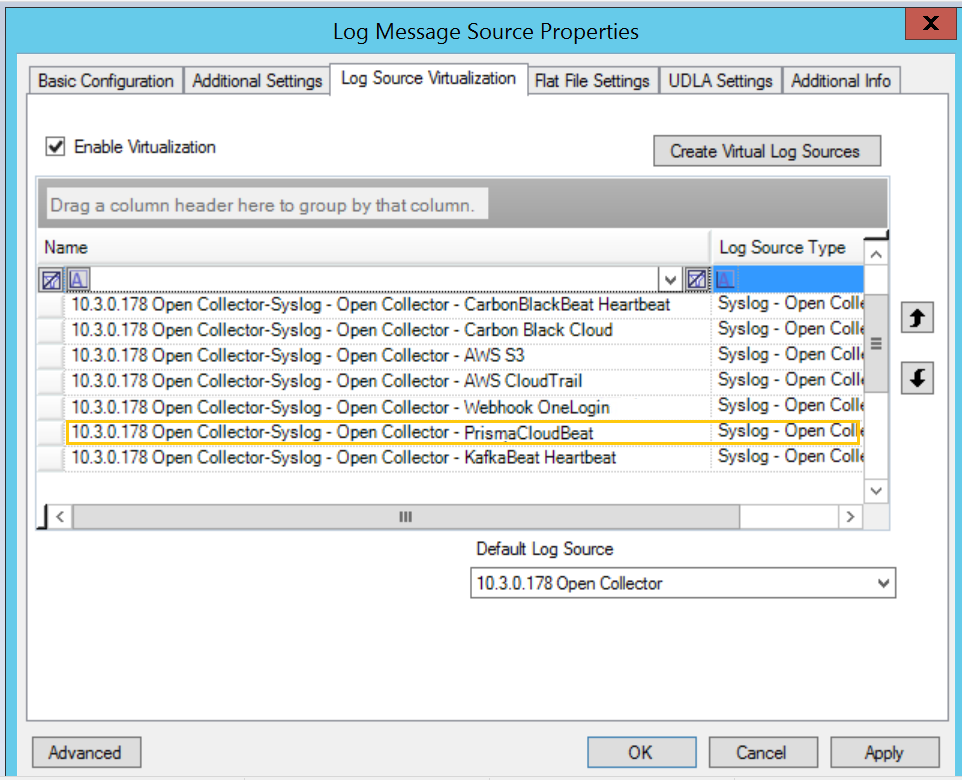Open the Default Log Source dropdown
This screenshot has height=780, width=962.
point(882,583)
